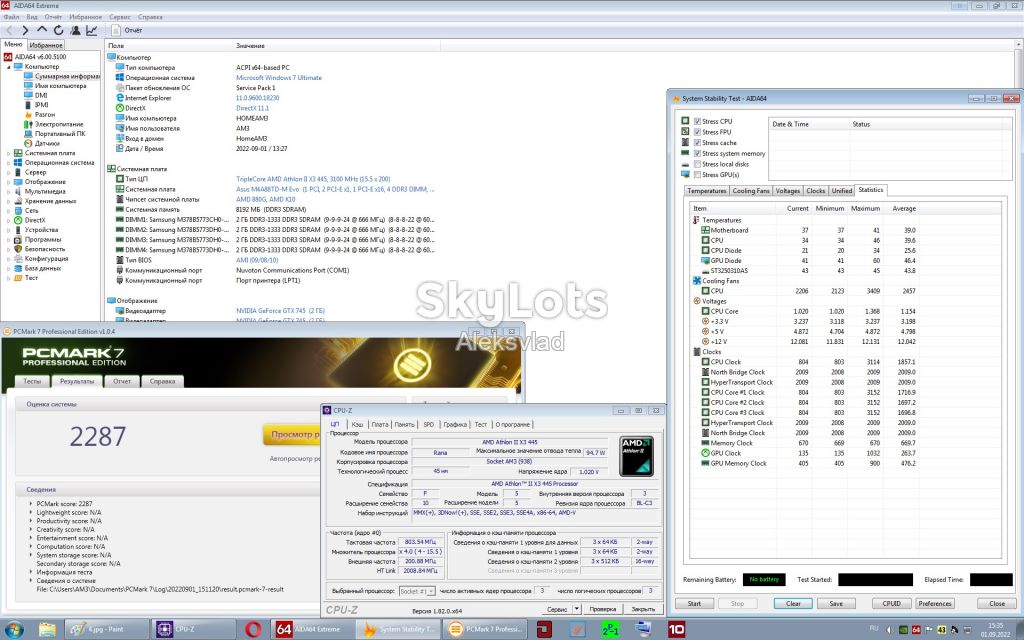Expand the Операционная система tree node
Screen dimensions: 1024x640
click(x=8, y=163)
